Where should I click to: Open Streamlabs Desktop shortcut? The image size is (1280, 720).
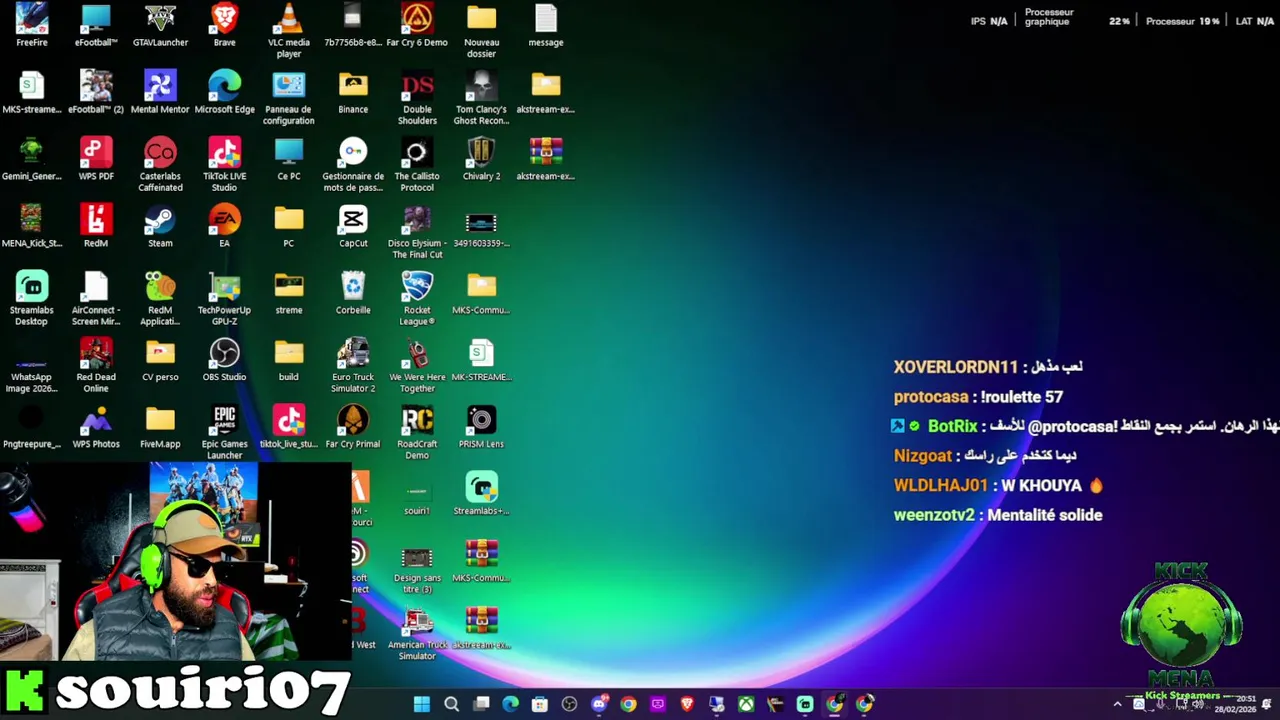tap(32, 298)
